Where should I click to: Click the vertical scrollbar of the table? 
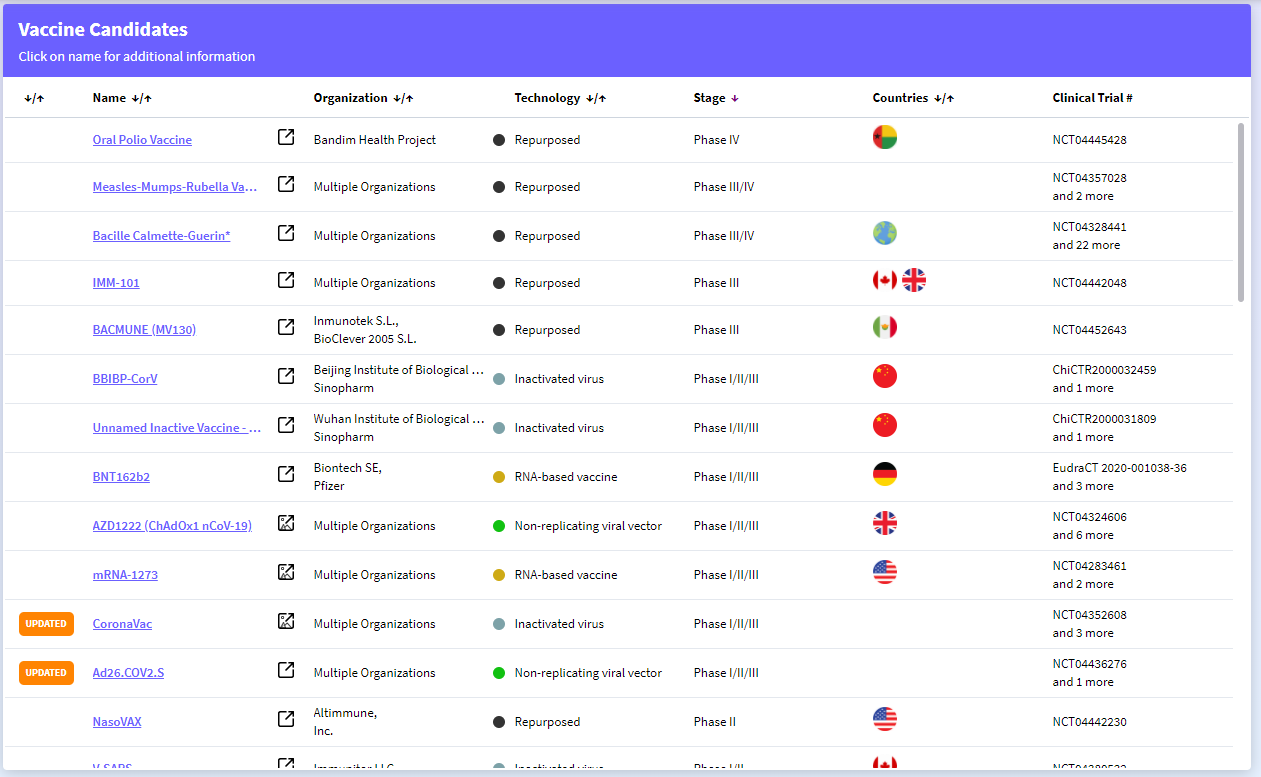(1241, 212)
